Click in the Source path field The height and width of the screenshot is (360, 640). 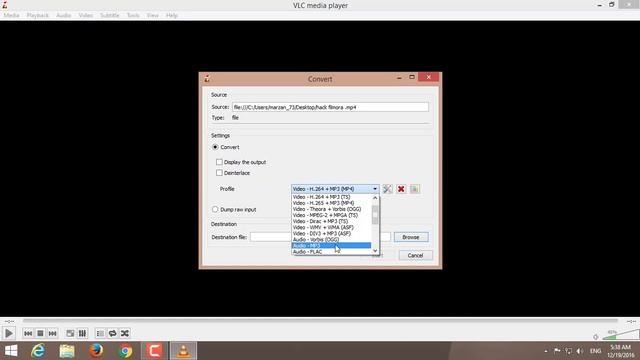330,107
